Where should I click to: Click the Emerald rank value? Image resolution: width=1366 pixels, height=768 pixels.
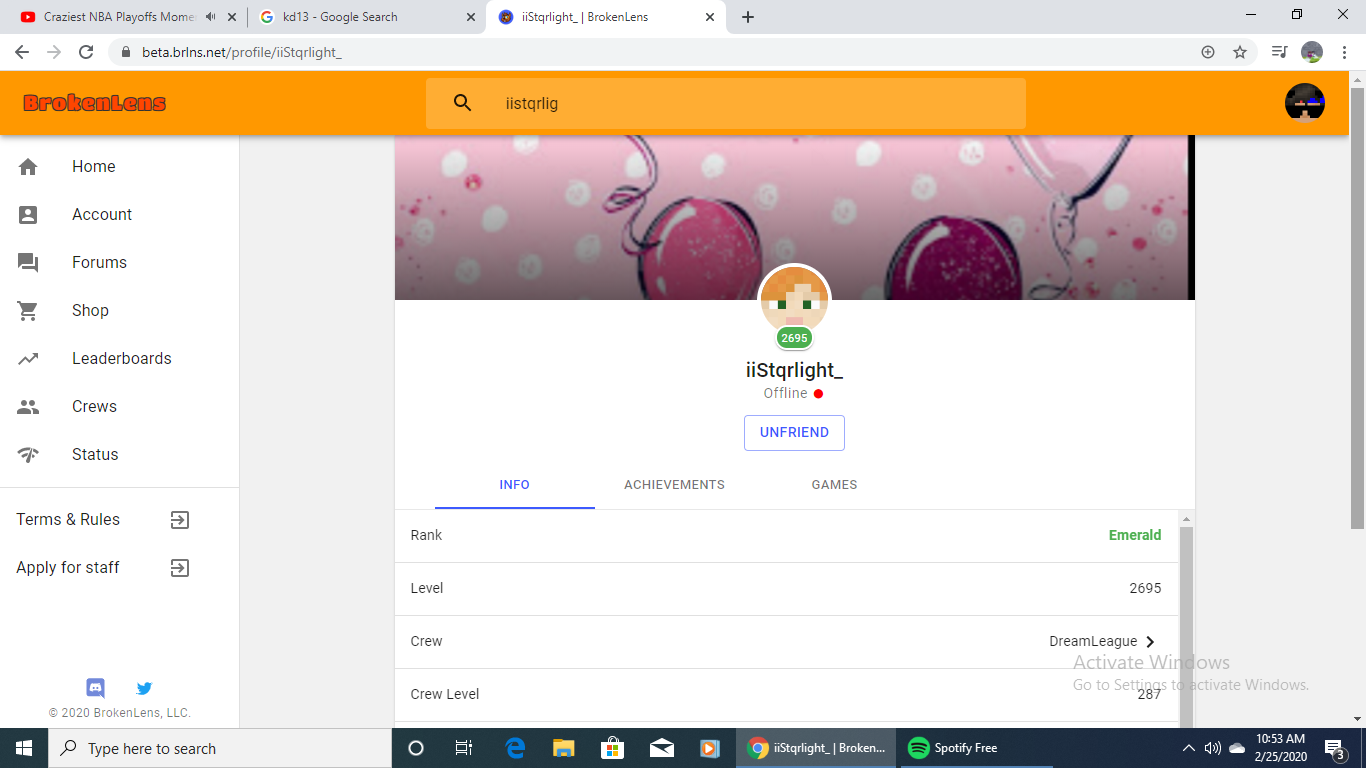(1135, 536)
